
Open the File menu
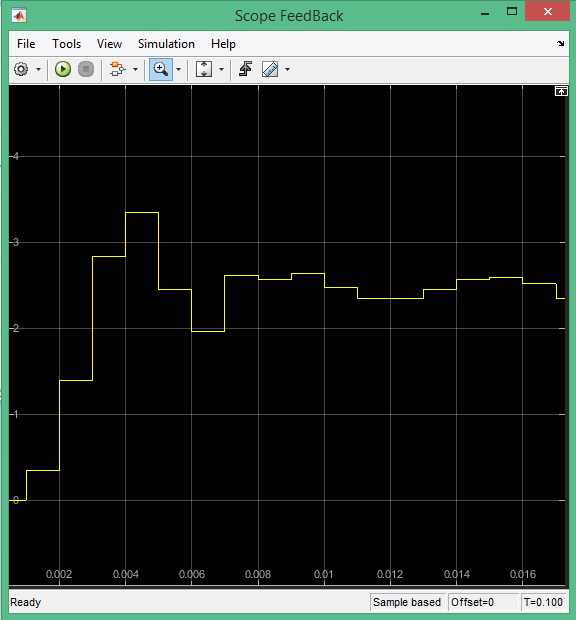click(26, 44)
